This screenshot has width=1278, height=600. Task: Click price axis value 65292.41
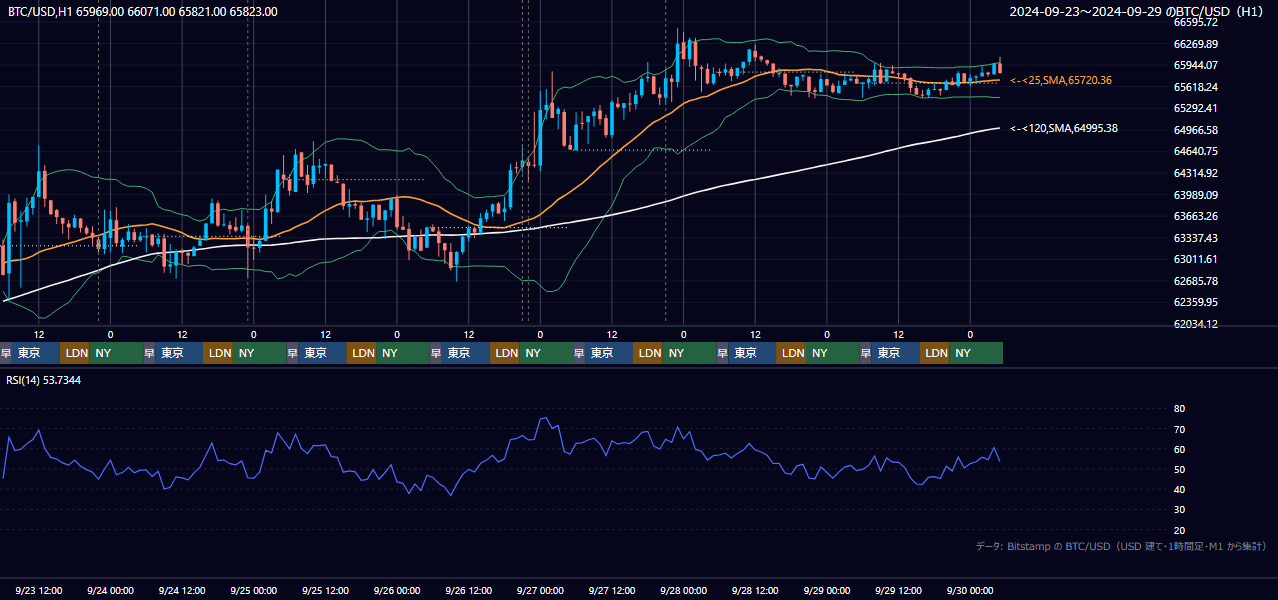(1195, 108)
